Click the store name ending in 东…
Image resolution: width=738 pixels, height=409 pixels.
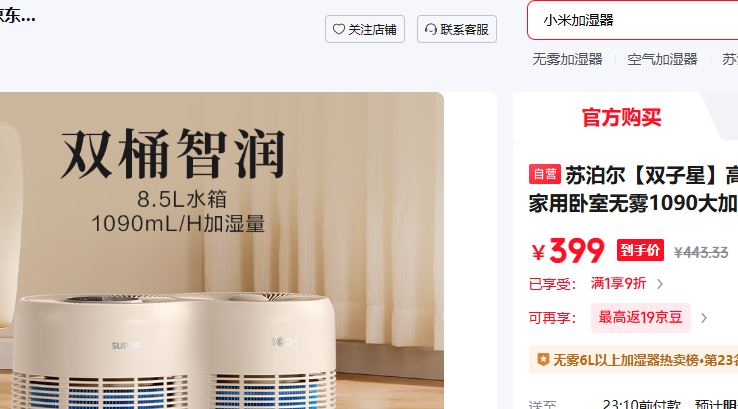(17, 16)
